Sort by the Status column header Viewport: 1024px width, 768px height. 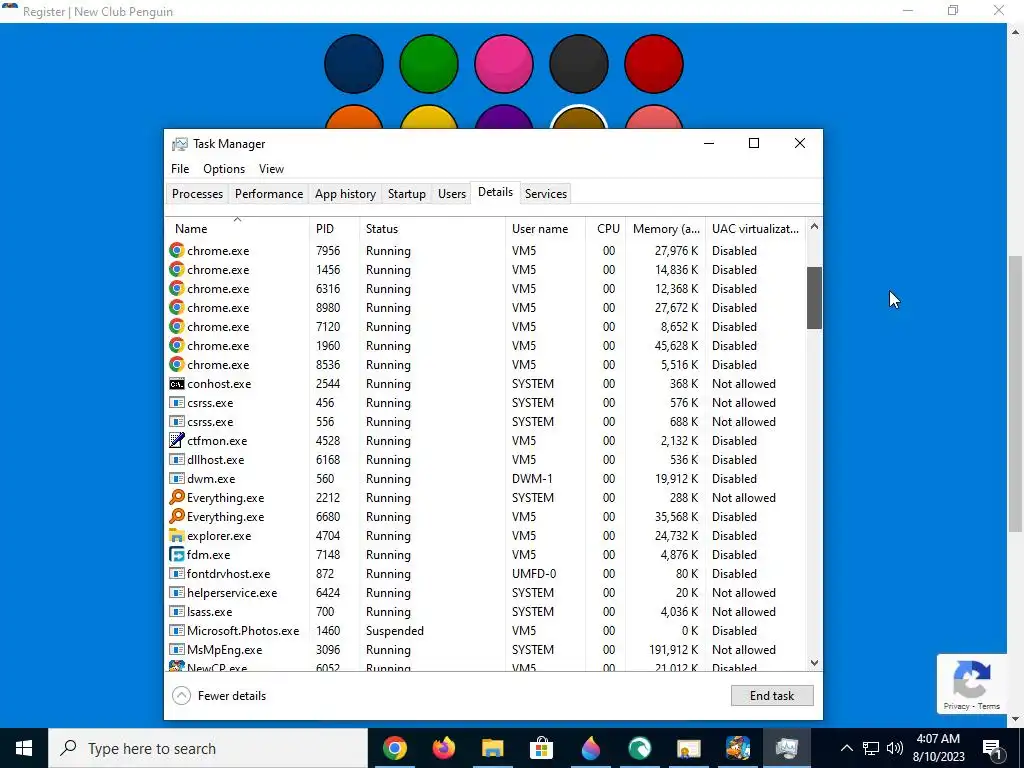coord(432,229)
